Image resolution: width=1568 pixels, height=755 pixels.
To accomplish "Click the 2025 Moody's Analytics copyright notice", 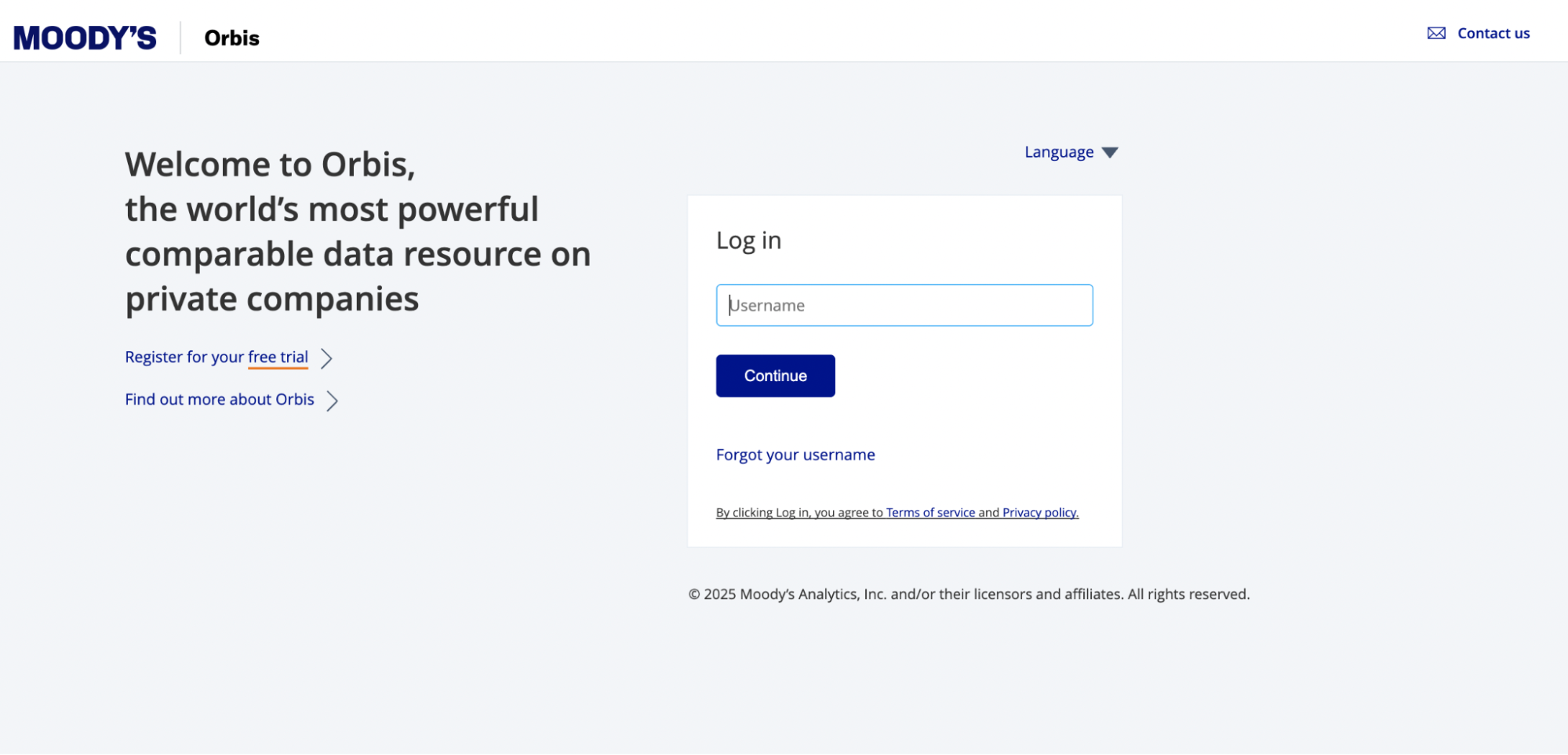I will 969,594.
